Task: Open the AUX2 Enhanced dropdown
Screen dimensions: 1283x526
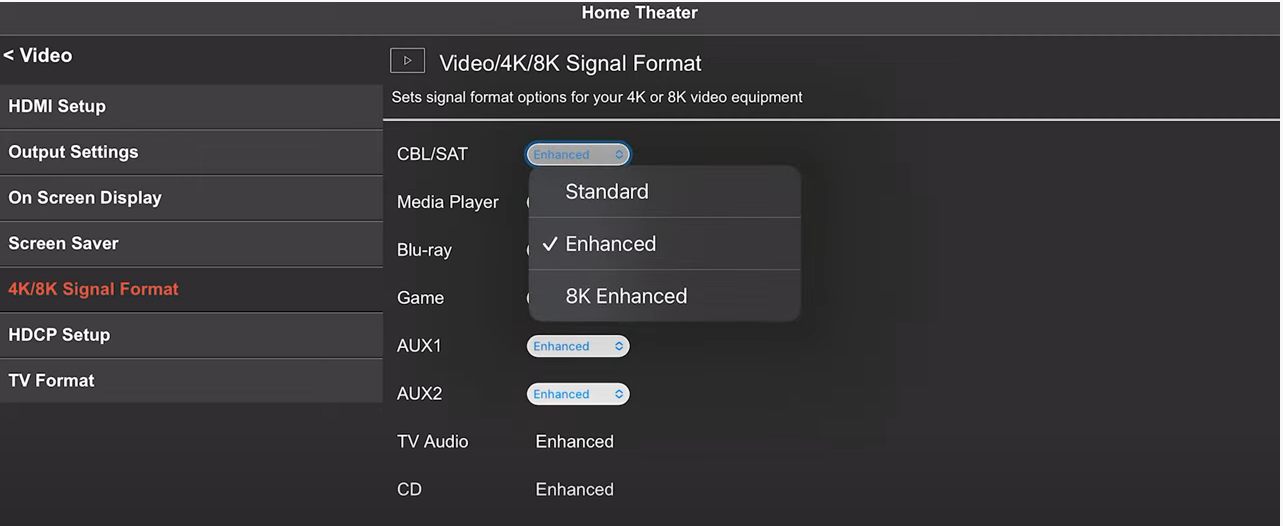Action: point(578,394)
